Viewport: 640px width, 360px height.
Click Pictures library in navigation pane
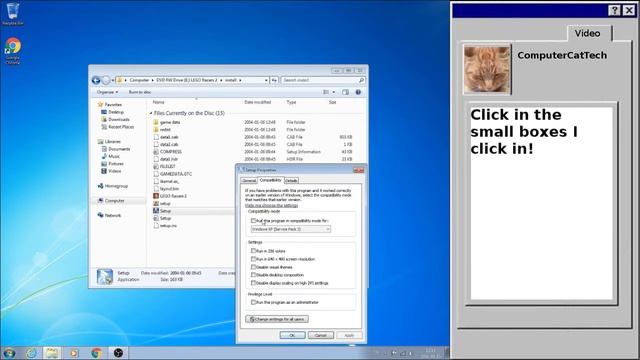(x=116, y=164)
